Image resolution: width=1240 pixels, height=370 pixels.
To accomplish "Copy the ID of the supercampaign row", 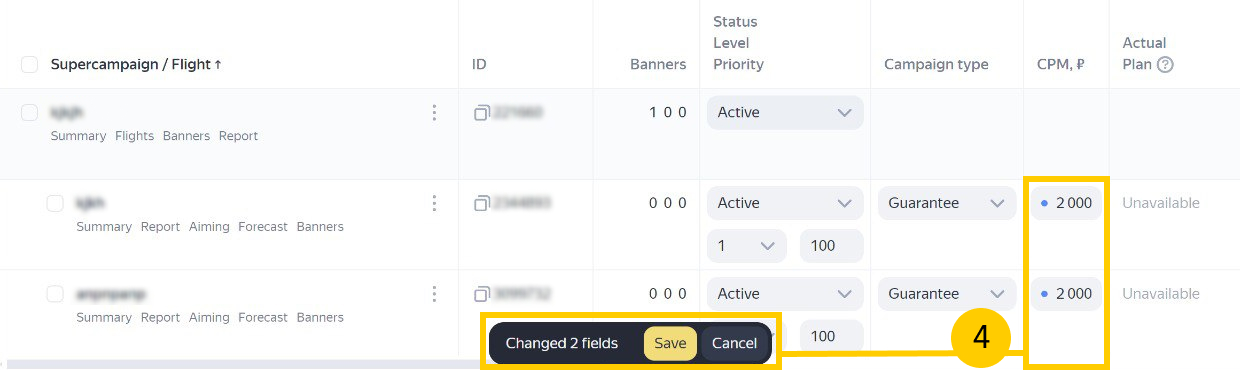I will coord(481,113).
